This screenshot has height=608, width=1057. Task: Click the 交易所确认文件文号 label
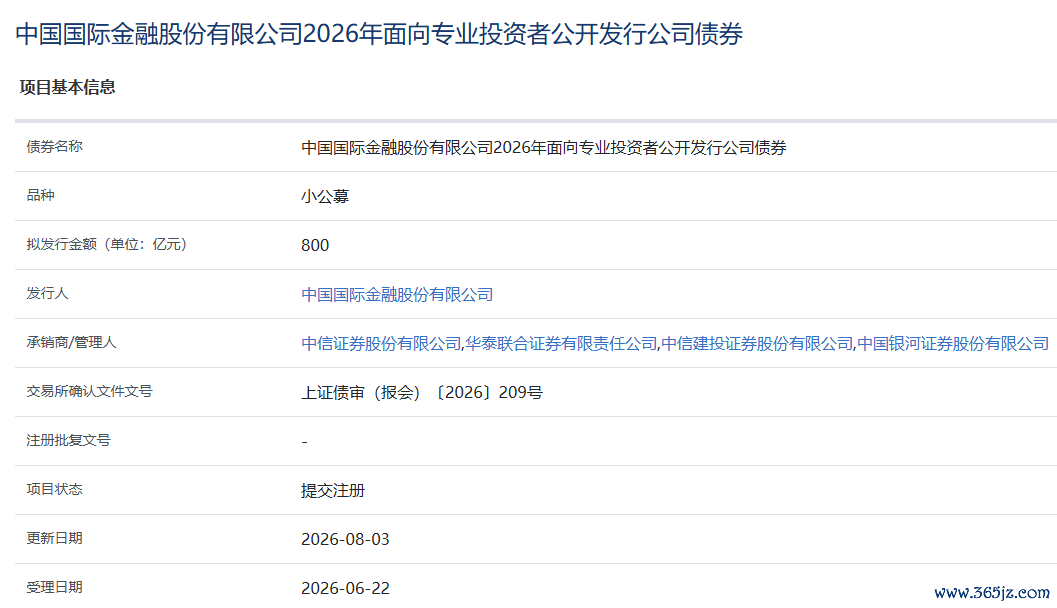pyautogui.click(x=90, y=391)
